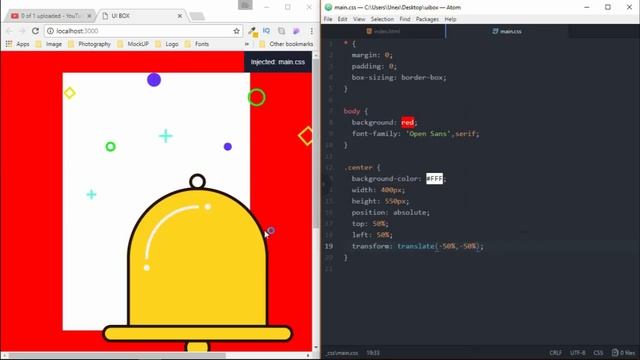Open the Fonts bookmarks folder
The width and height of the screenshot is (640, 360).
point(197,44)
